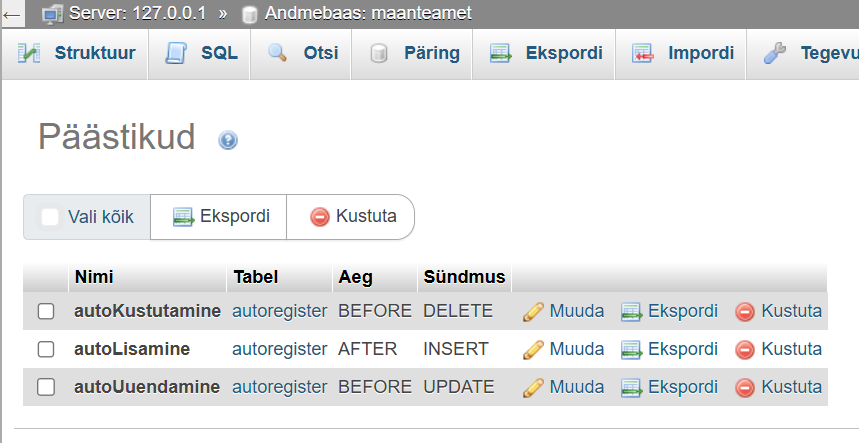Click the export icon in autoUuendamine row
Screen dimensions: 859x443
(x=631, y=388)
